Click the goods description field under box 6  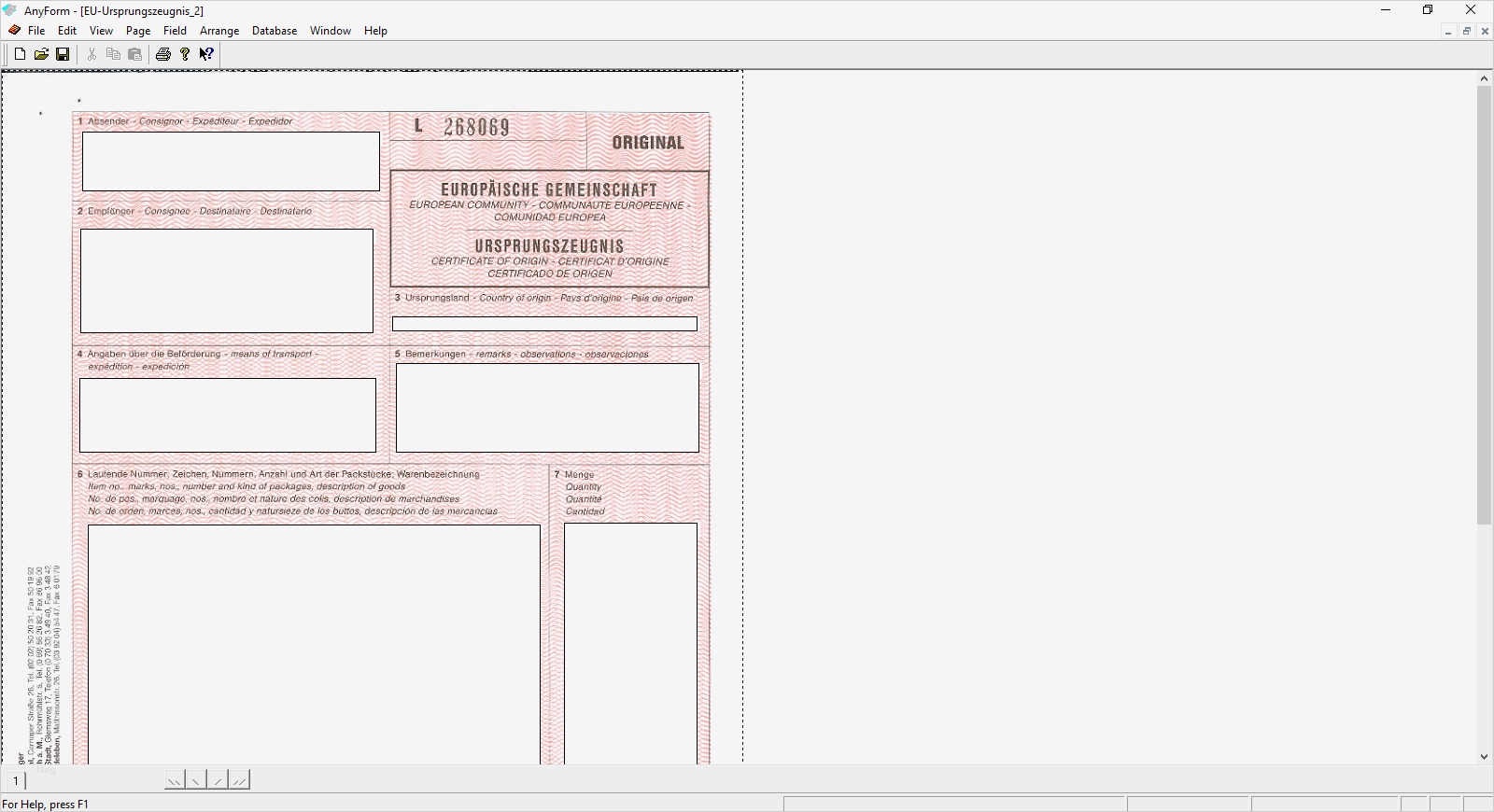314,644
